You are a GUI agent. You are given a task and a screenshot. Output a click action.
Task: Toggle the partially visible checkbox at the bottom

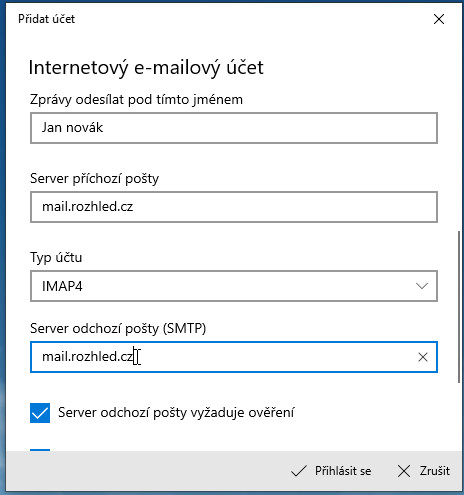click(x=40, y=450)
